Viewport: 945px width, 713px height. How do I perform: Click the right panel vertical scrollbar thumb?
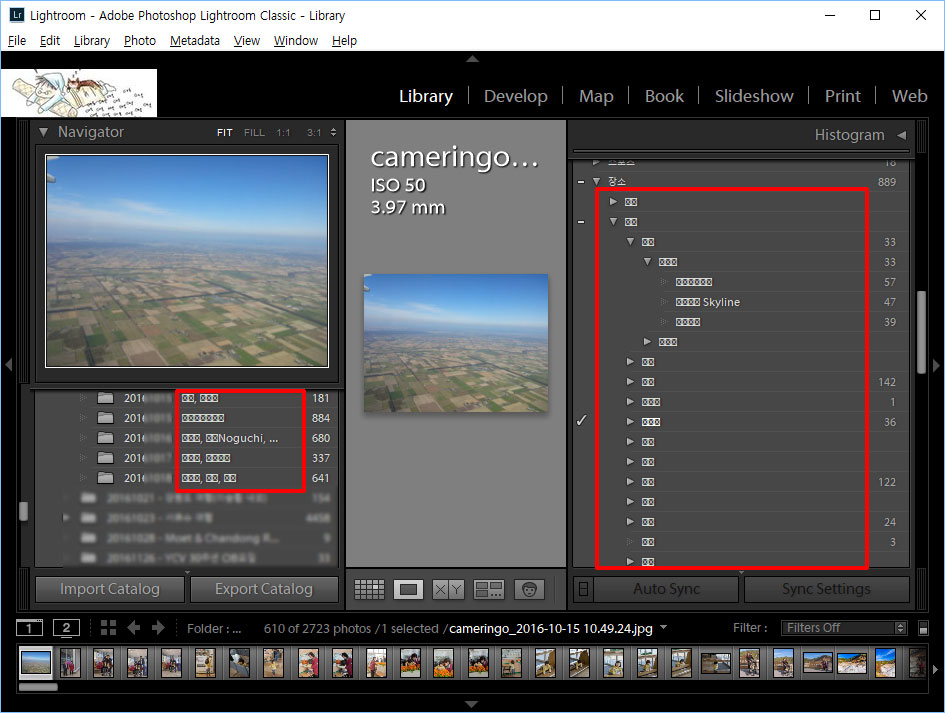pos(921,333)
